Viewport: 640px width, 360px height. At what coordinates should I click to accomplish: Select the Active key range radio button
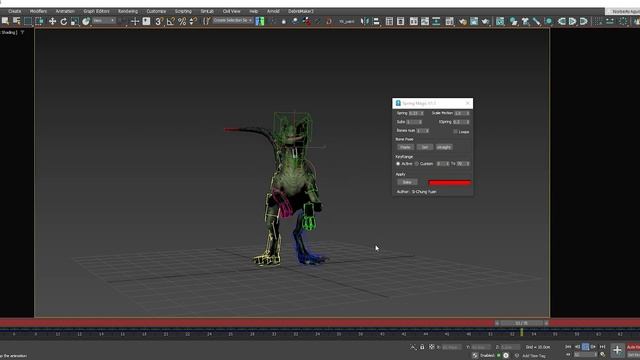coord(398,164)
